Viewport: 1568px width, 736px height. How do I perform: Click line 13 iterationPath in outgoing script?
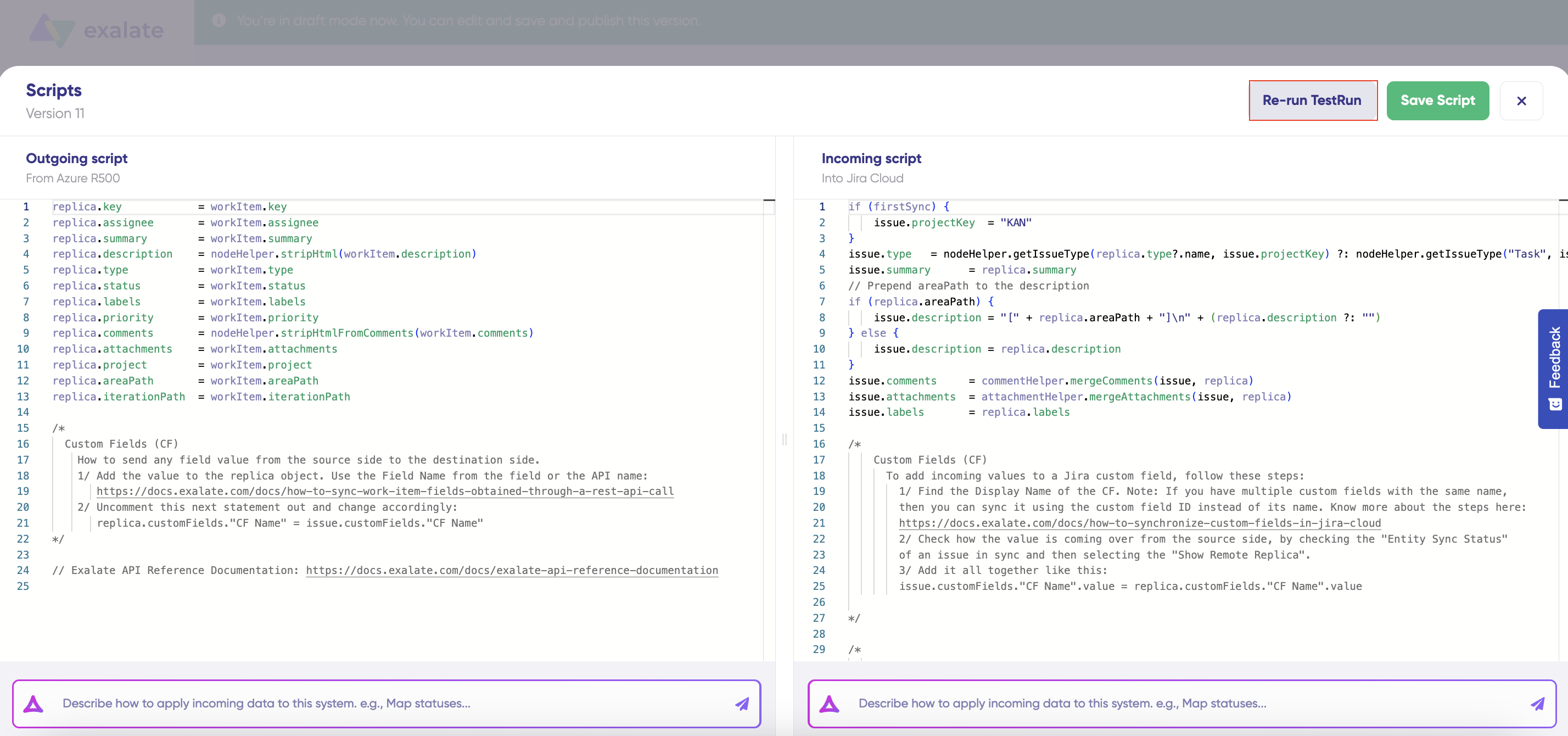[x=144, y=397]
